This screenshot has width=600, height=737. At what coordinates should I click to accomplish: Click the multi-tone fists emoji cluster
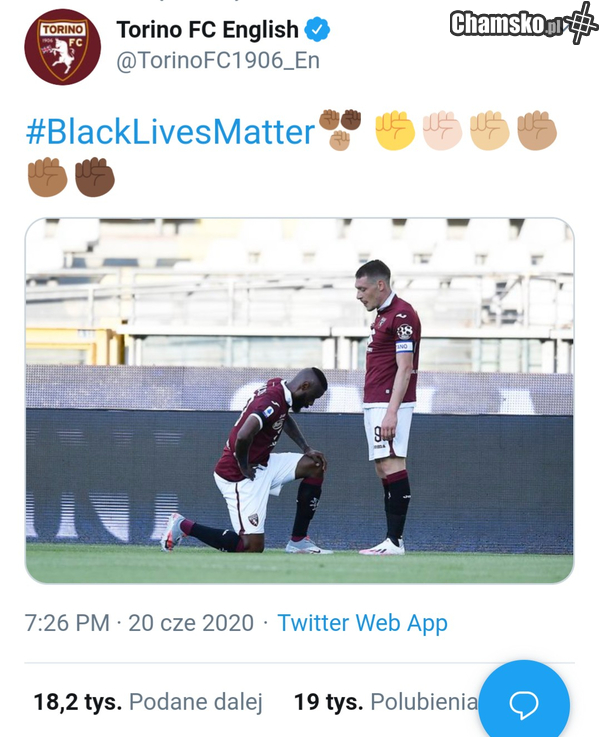coord(340,130)
